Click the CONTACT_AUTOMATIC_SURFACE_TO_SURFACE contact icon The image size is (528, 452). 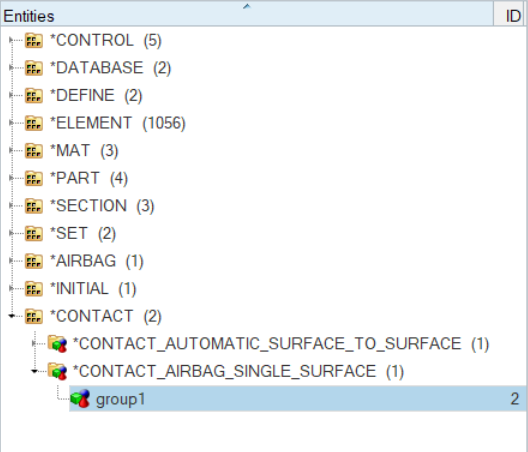[57, 344]
